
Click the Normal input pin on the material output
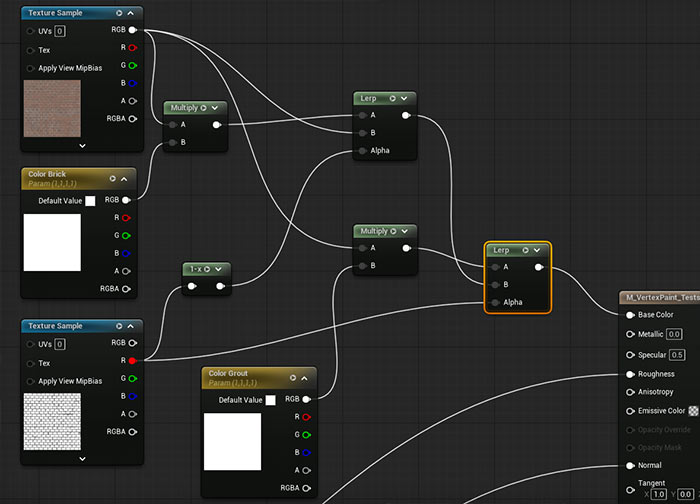tap(629, 465)
